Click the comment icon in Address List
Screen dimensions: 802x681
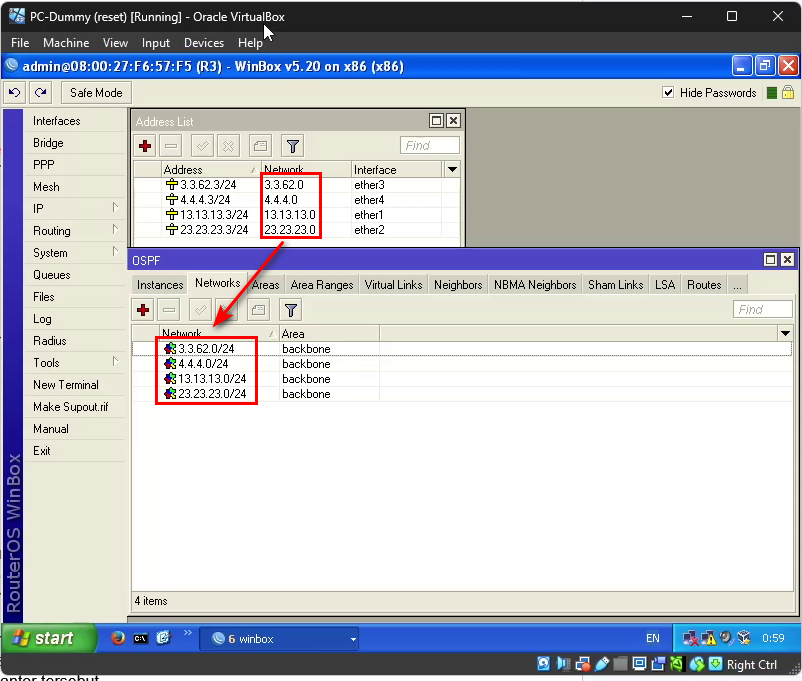coord(260,146)
